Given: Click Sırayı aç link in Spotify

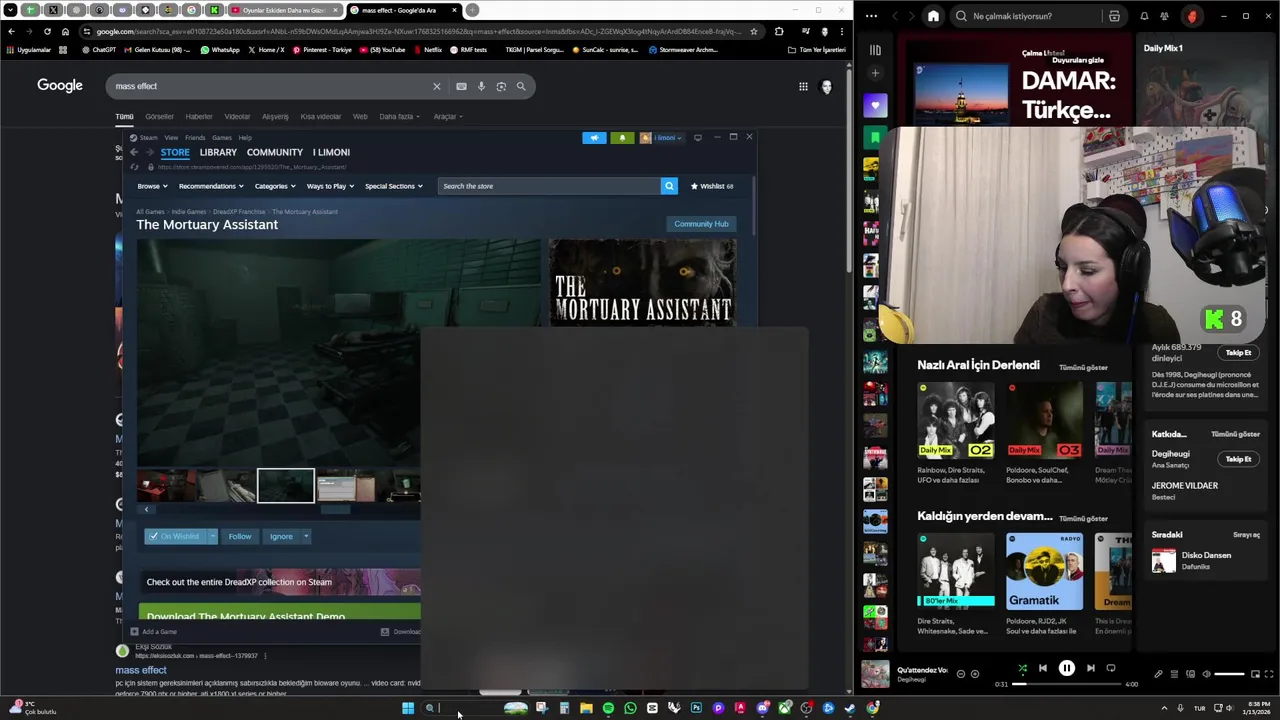Looking at the screenshot, I should tap(1246, 535).
